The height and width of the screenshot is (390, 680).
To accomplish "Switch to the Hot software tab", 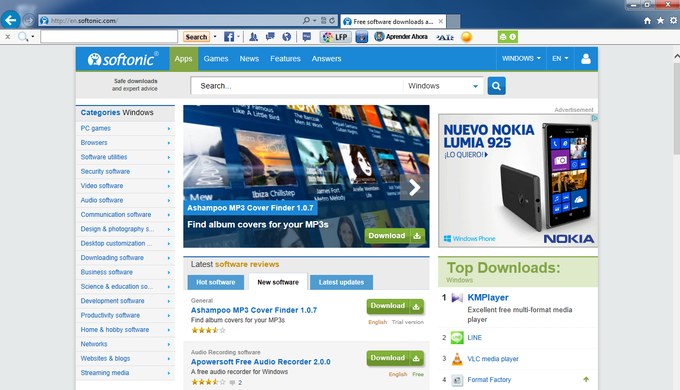I will coord(216,282).
